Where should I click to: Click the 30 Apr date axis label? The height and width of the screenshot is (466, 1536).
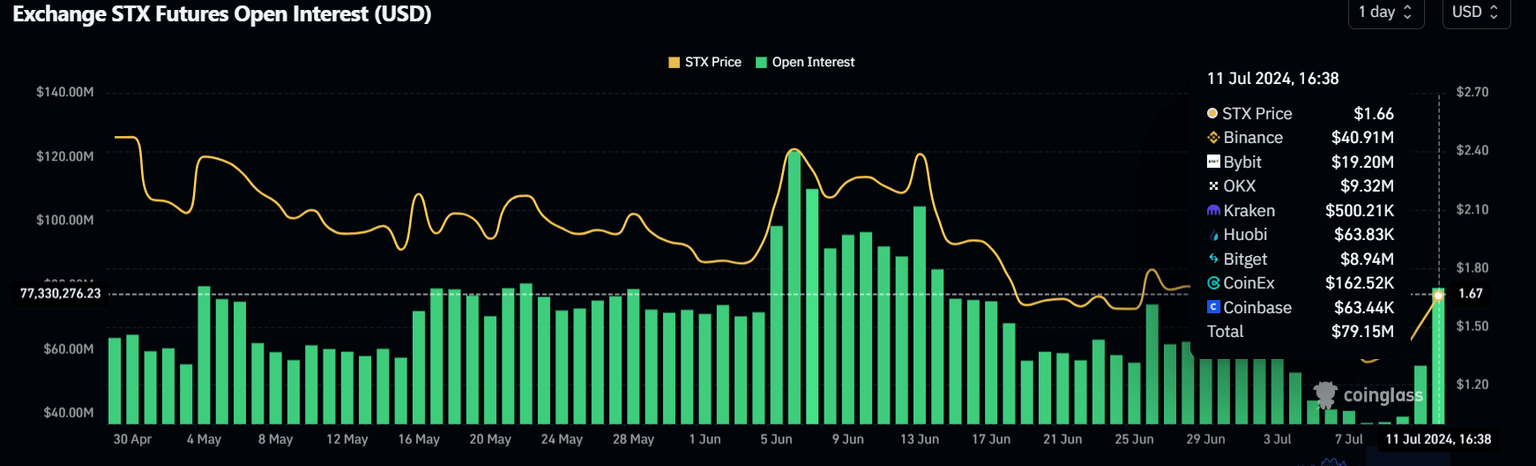[132, 440]
